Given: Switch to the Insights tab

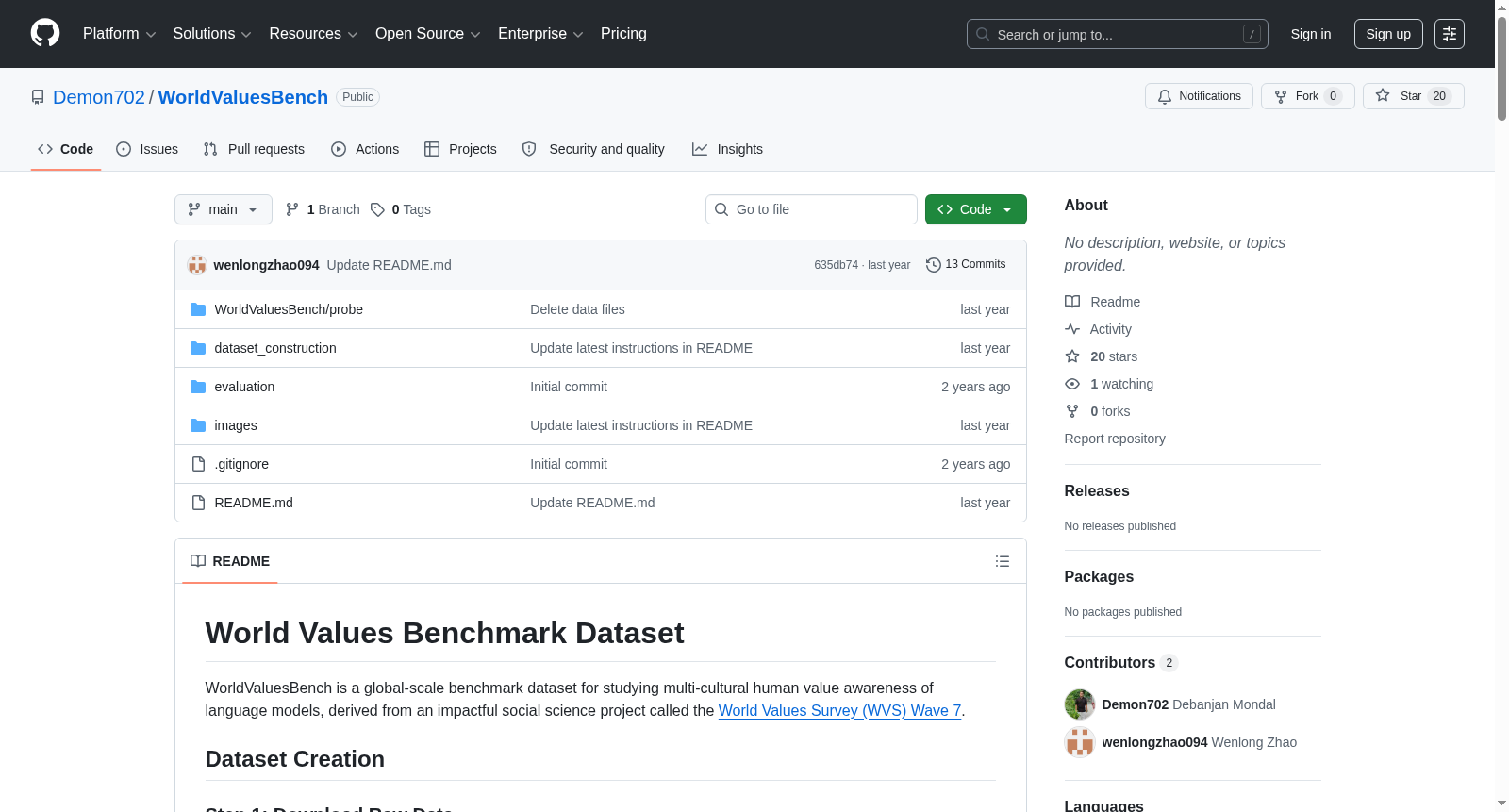Looking at the screenshot, I should click(x=727, y=149).
